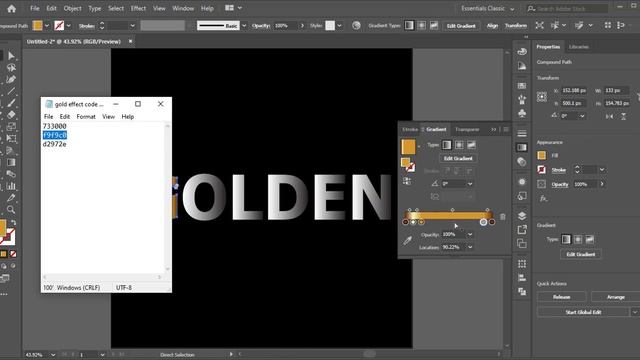This screenshot has width=640, height=360.
Task: Open the Layers panel icon in dock
Action: (x=522, y=216)
